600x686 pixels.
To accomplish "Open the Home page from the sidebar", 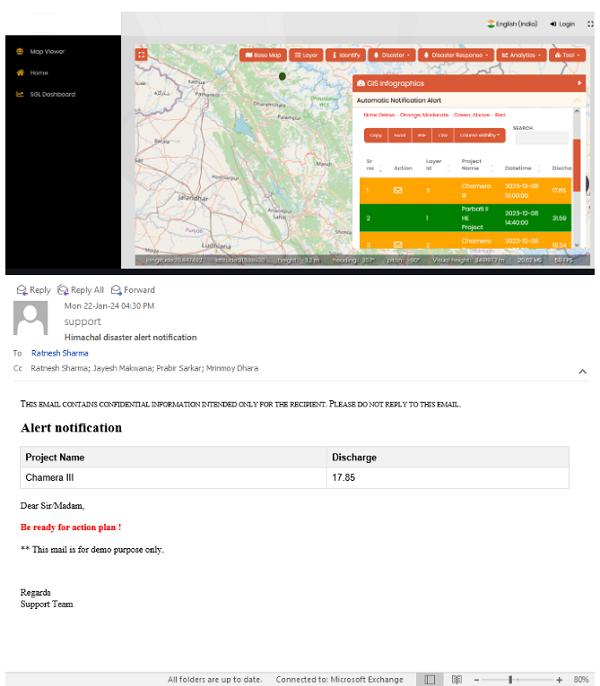I will pos(38,73).
